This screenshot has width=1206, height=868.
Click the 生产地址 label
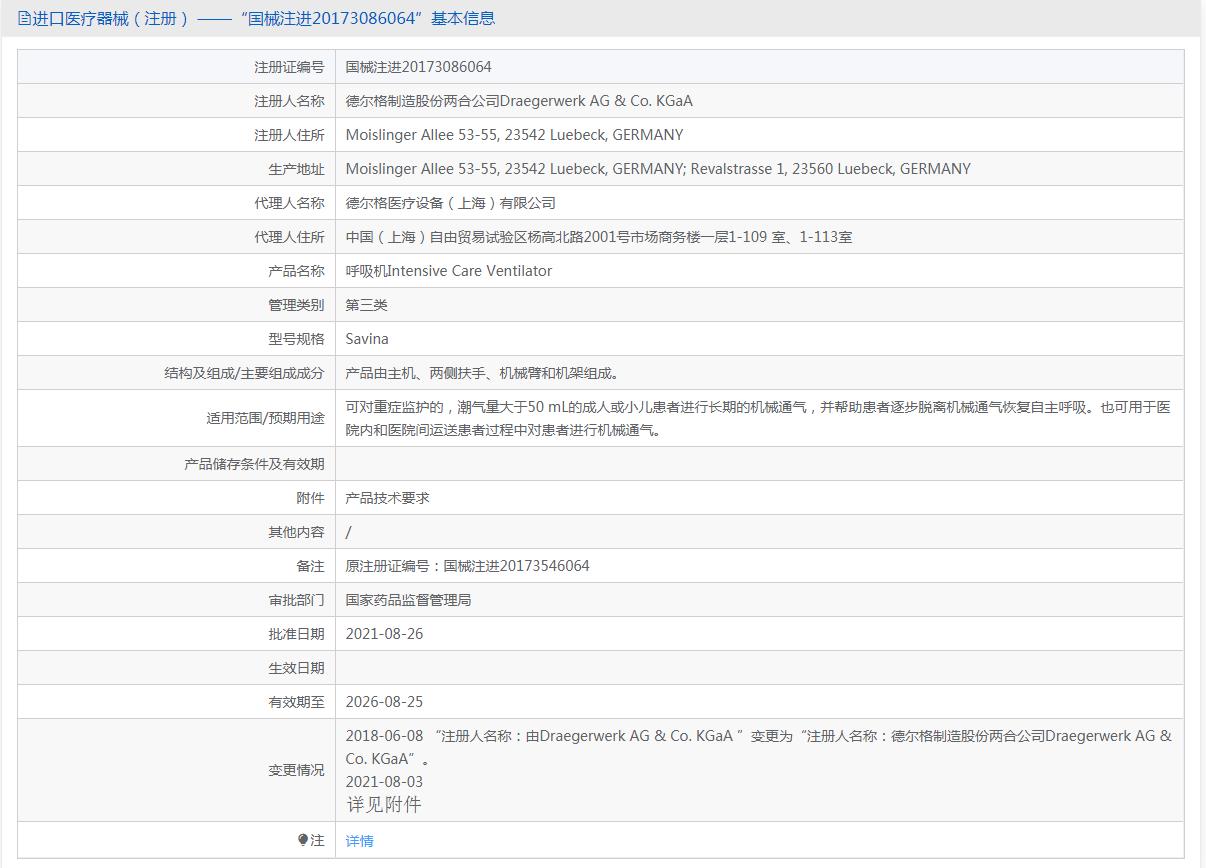click(x=296, y=169)
